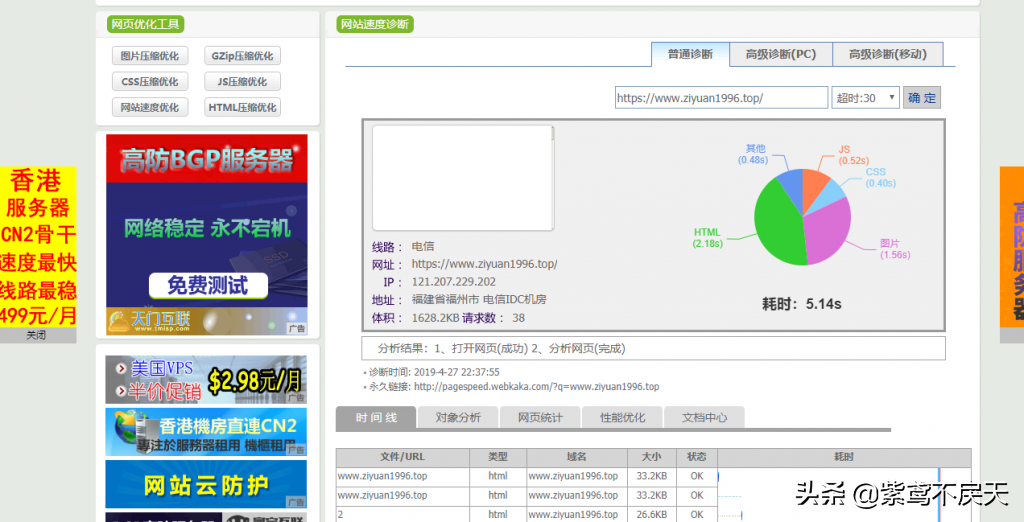Open the pagespeed.webkaka.com permanent link
1024x522 pixels.
click(x=536, y=387)
